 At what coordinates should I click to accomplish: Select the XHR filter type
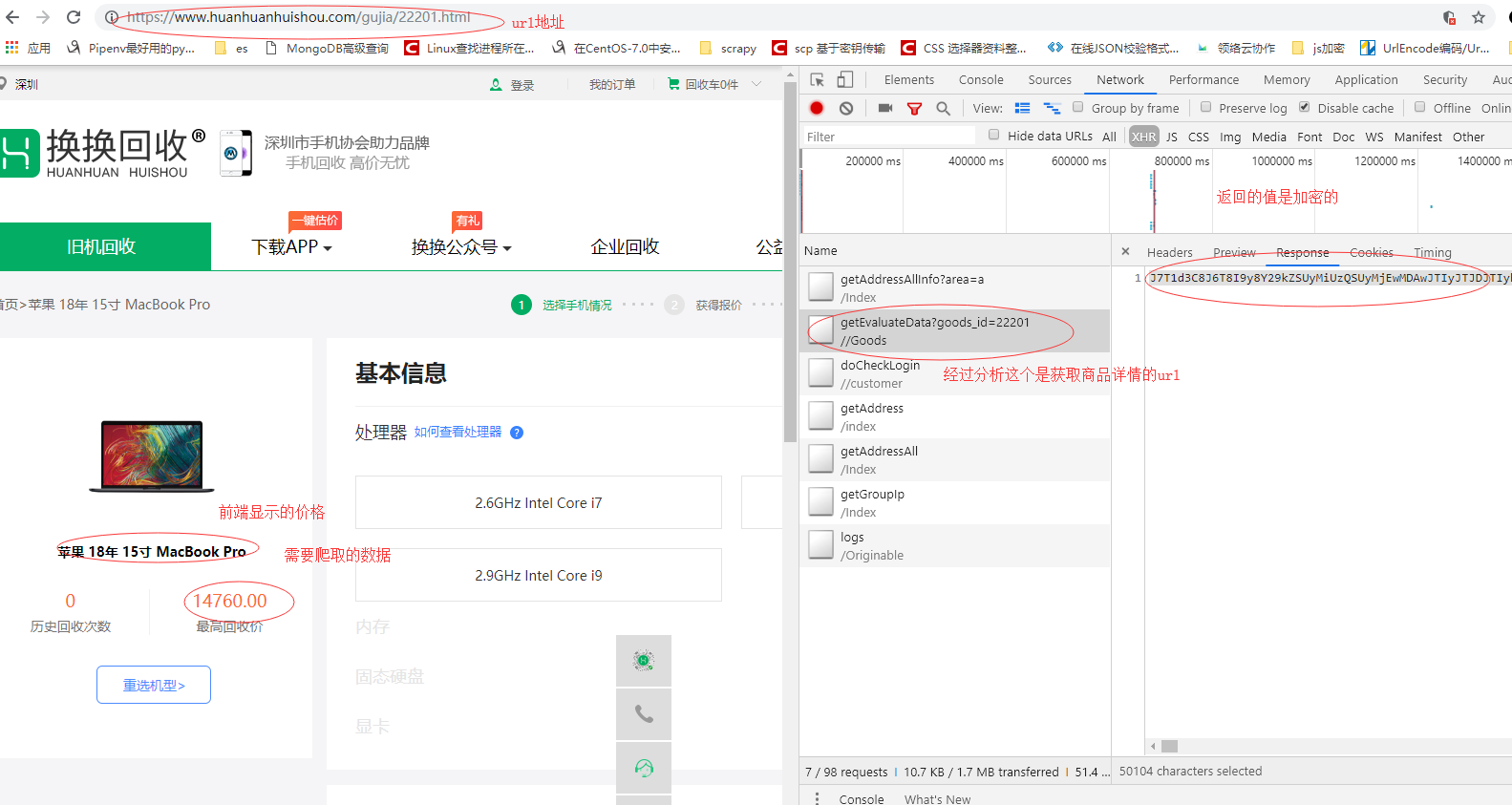1143,137
